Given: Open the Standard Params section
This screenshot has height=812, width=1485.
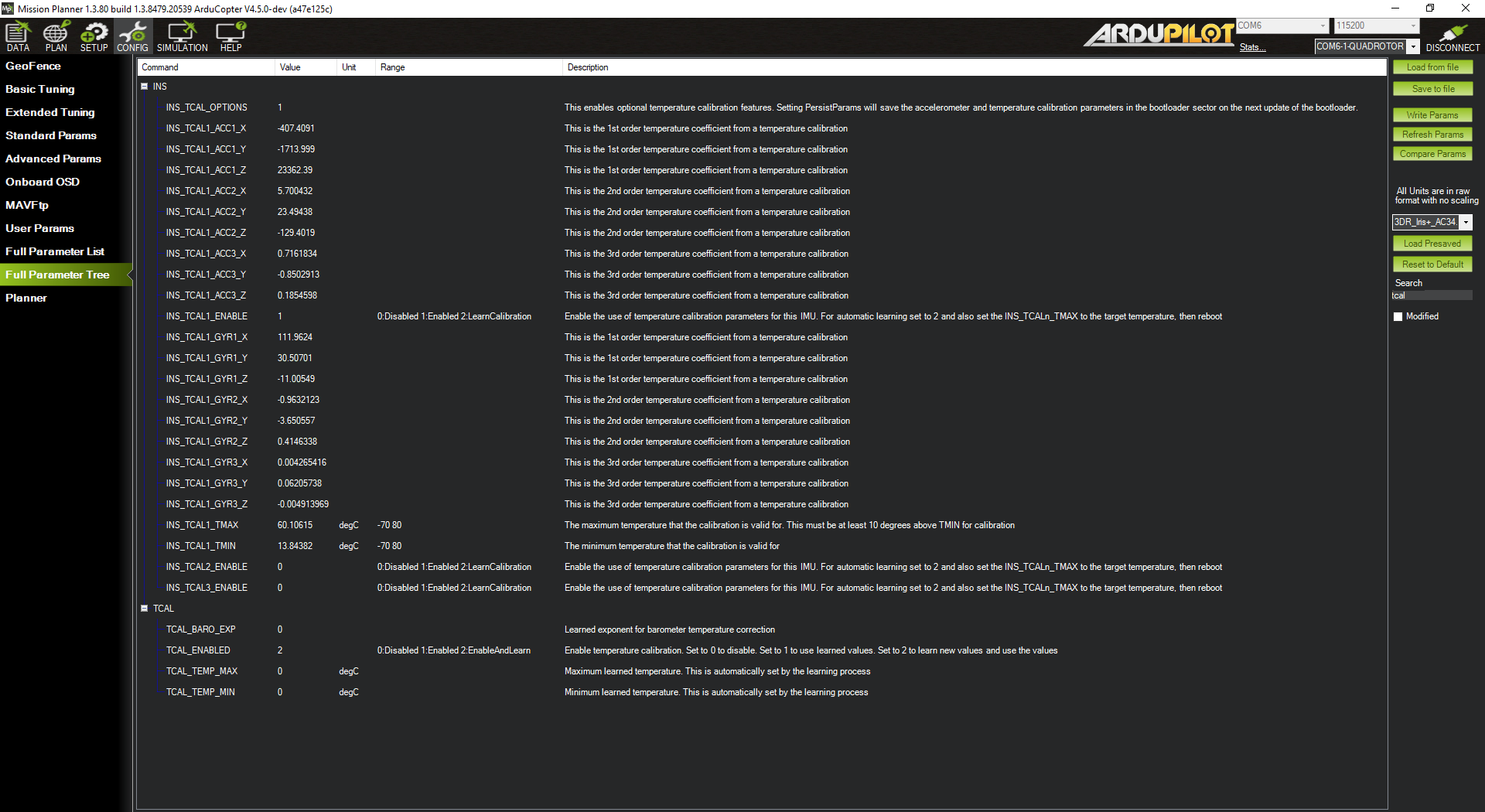Looking at the screenshot, I should point(51,135).
